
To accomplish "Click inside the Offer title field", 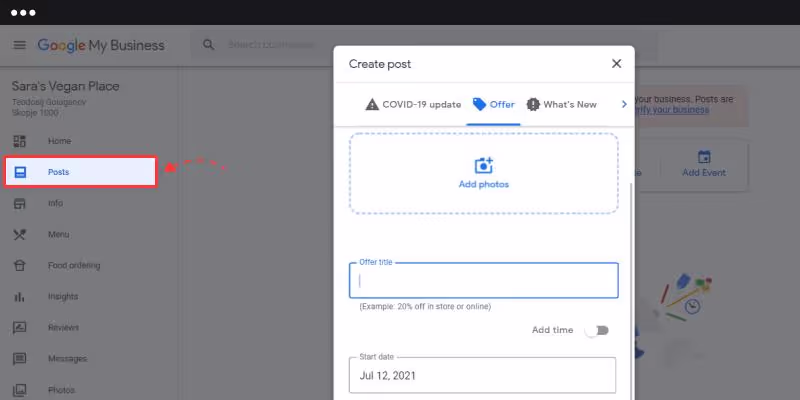I will pos(484,281).
